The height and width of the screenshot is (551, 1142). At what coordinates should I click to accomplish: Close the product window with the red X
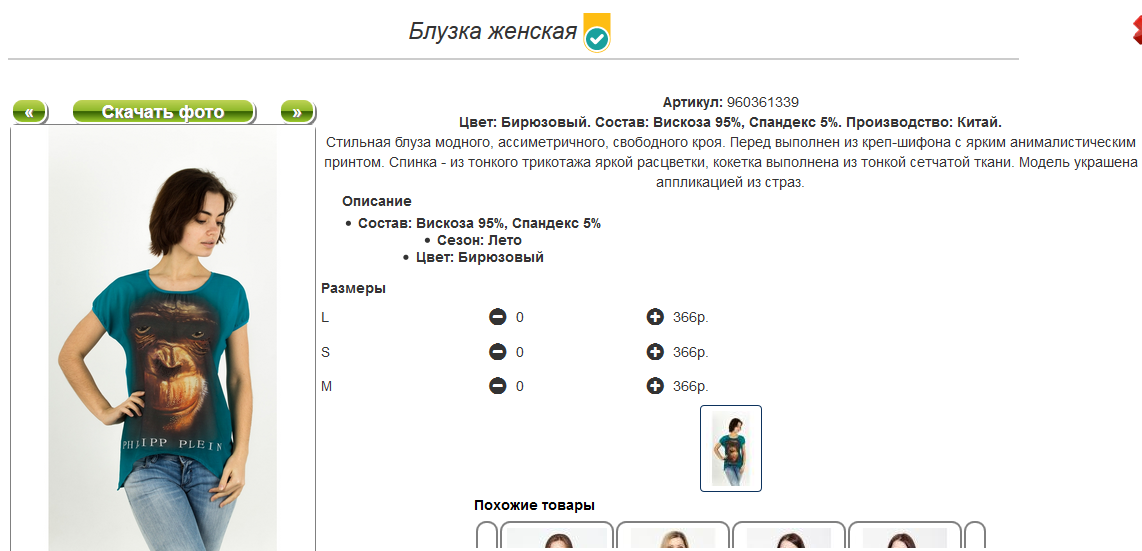1136,32
